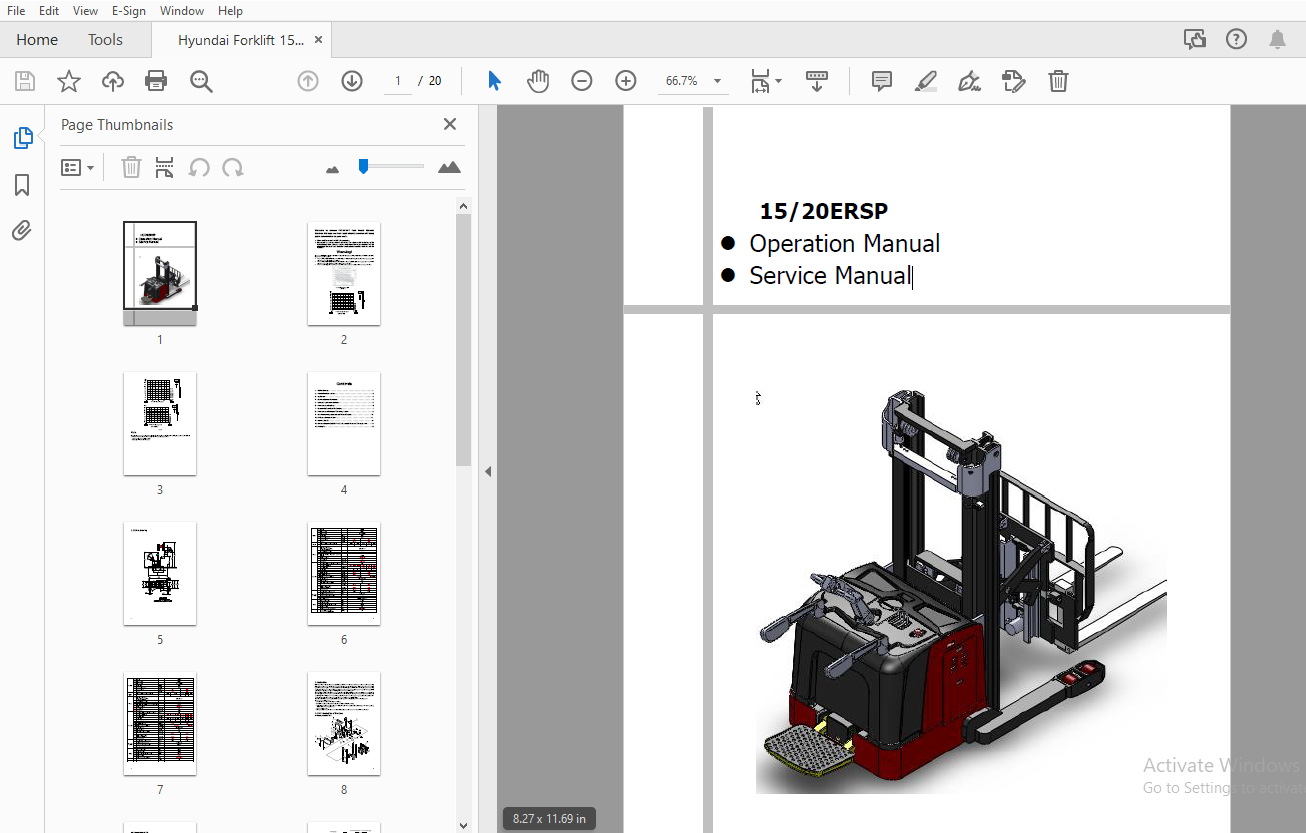Image resolution: width=1306 pixels, height=833 pixels.
Task: Rotate page counterclockwise
Action: 199,167
